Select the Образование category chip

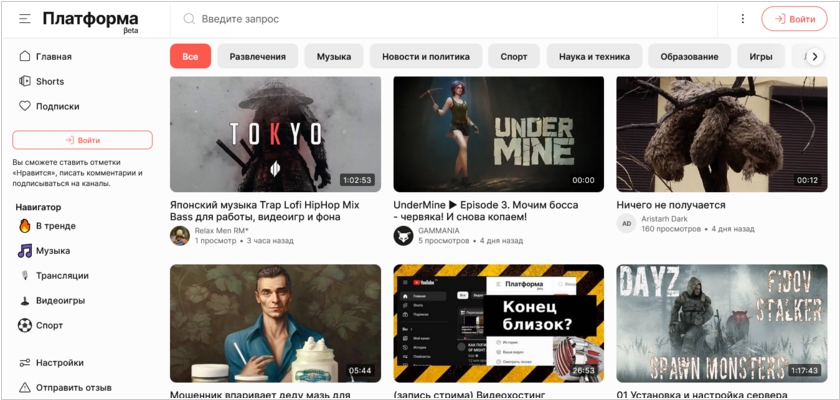(689, 56)
